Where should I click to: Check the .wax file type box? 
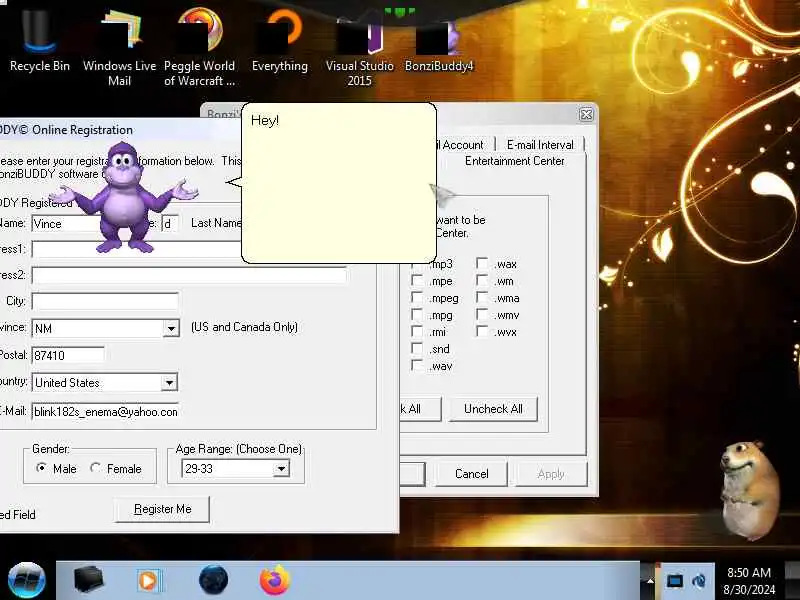[482, 263]
